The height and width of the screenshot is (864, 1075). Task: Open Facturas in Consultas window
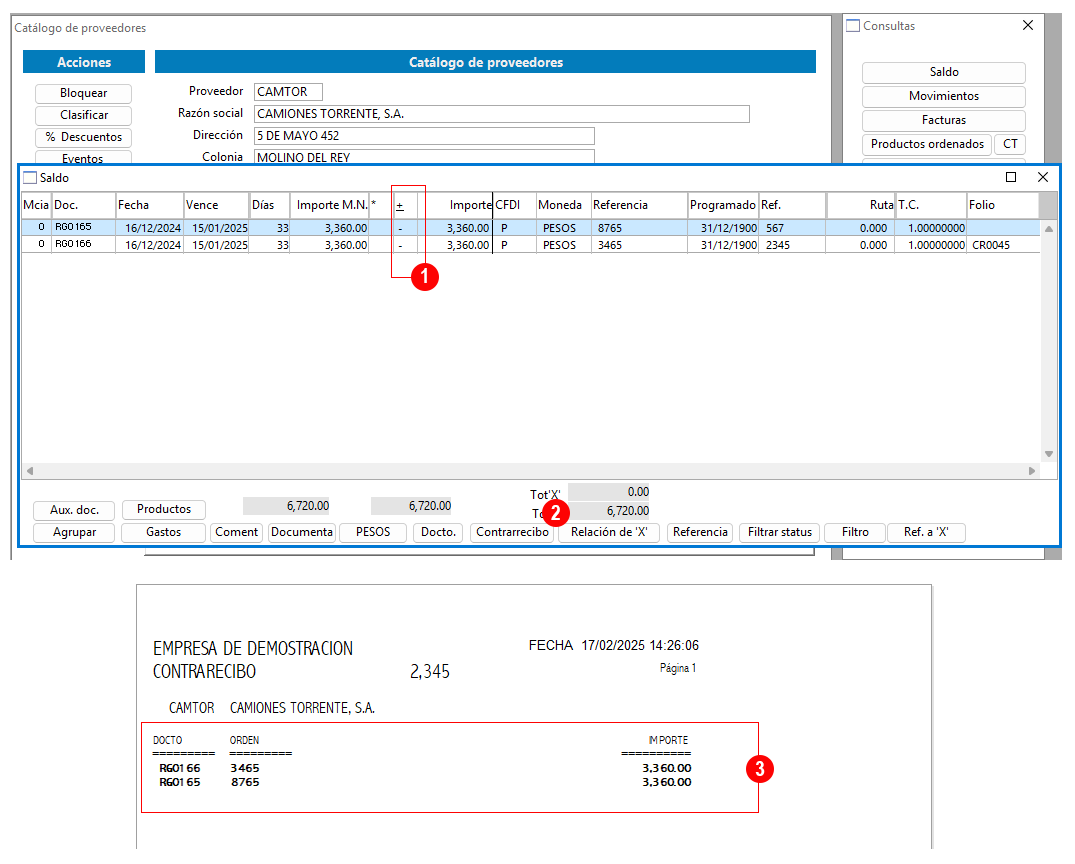[943, 120]
